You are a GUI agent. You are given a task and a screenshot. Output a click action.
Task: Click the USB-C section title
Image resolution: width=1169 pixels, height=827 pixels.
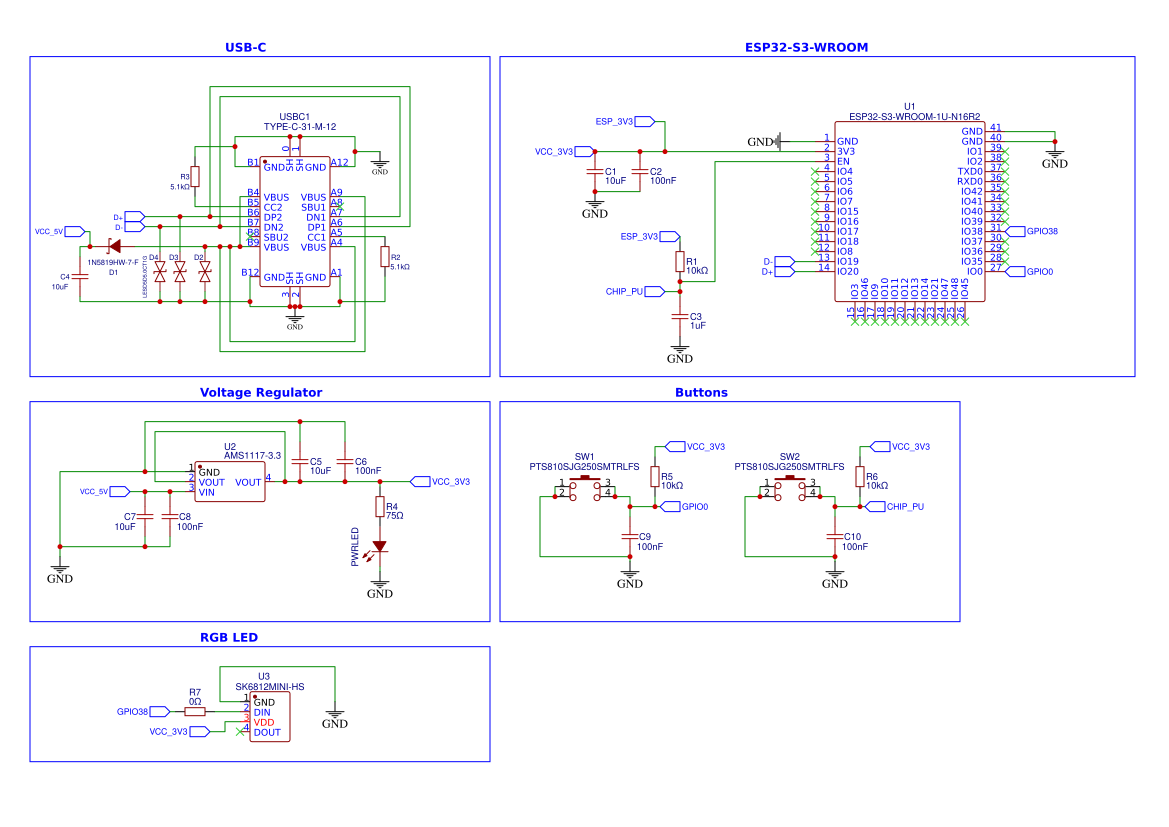click(x=245, y=48)
